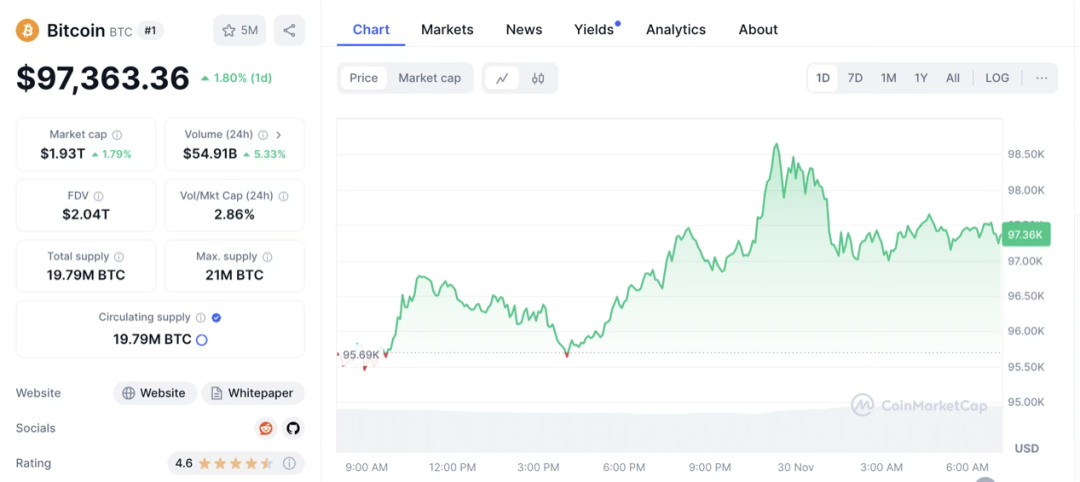Switch to the Analytics tab
This screenshot has height=482, width=1080.
[x=676, y=29]
